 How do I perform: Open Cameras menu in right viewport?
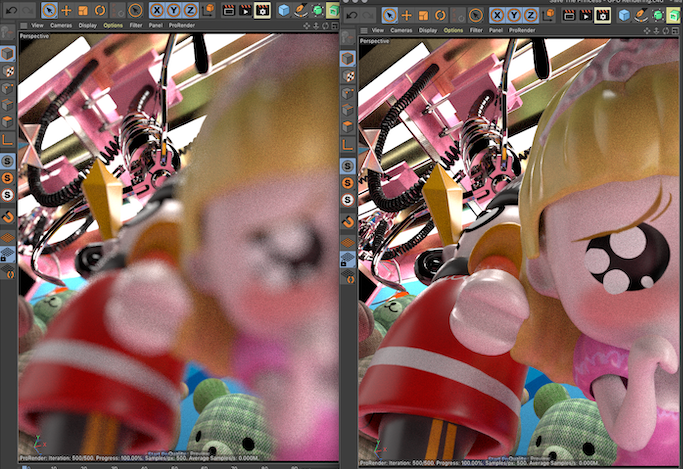coord(401,30)
